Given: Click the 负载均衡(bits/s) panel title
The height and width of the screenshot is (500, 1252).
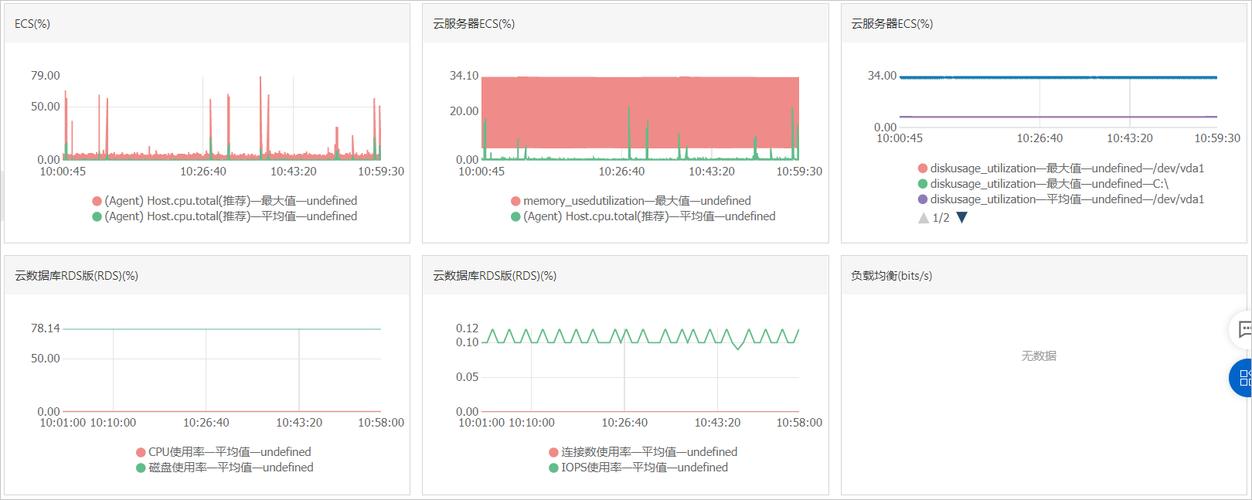Looking at the screenshot, I should click(x=891, y=275).
